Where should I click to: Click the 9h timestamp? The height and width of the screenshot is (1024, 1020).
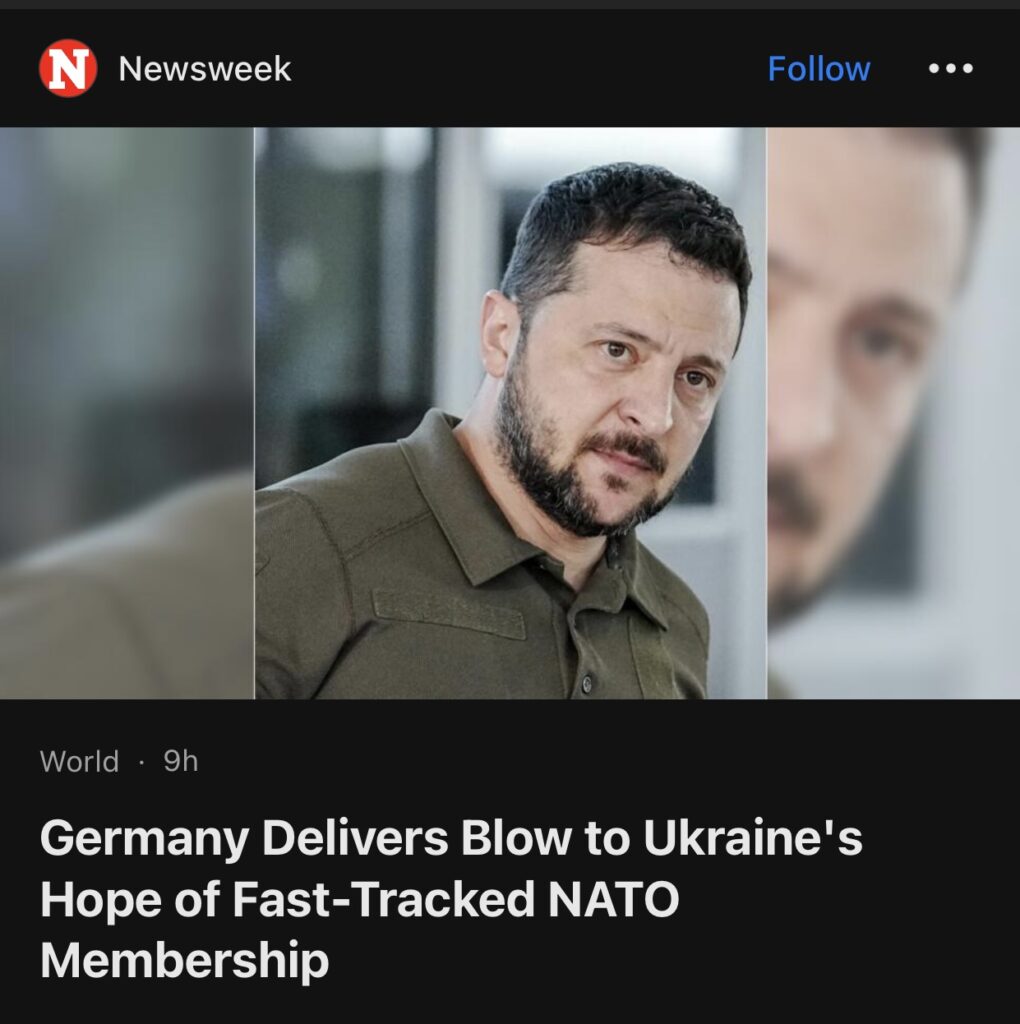(x=181, y=761)
